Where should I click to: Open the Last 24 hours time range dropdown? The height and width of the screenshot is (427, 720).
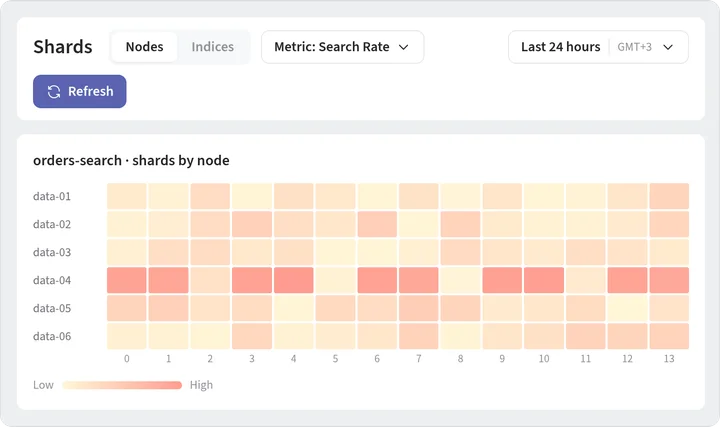(598, 47)
